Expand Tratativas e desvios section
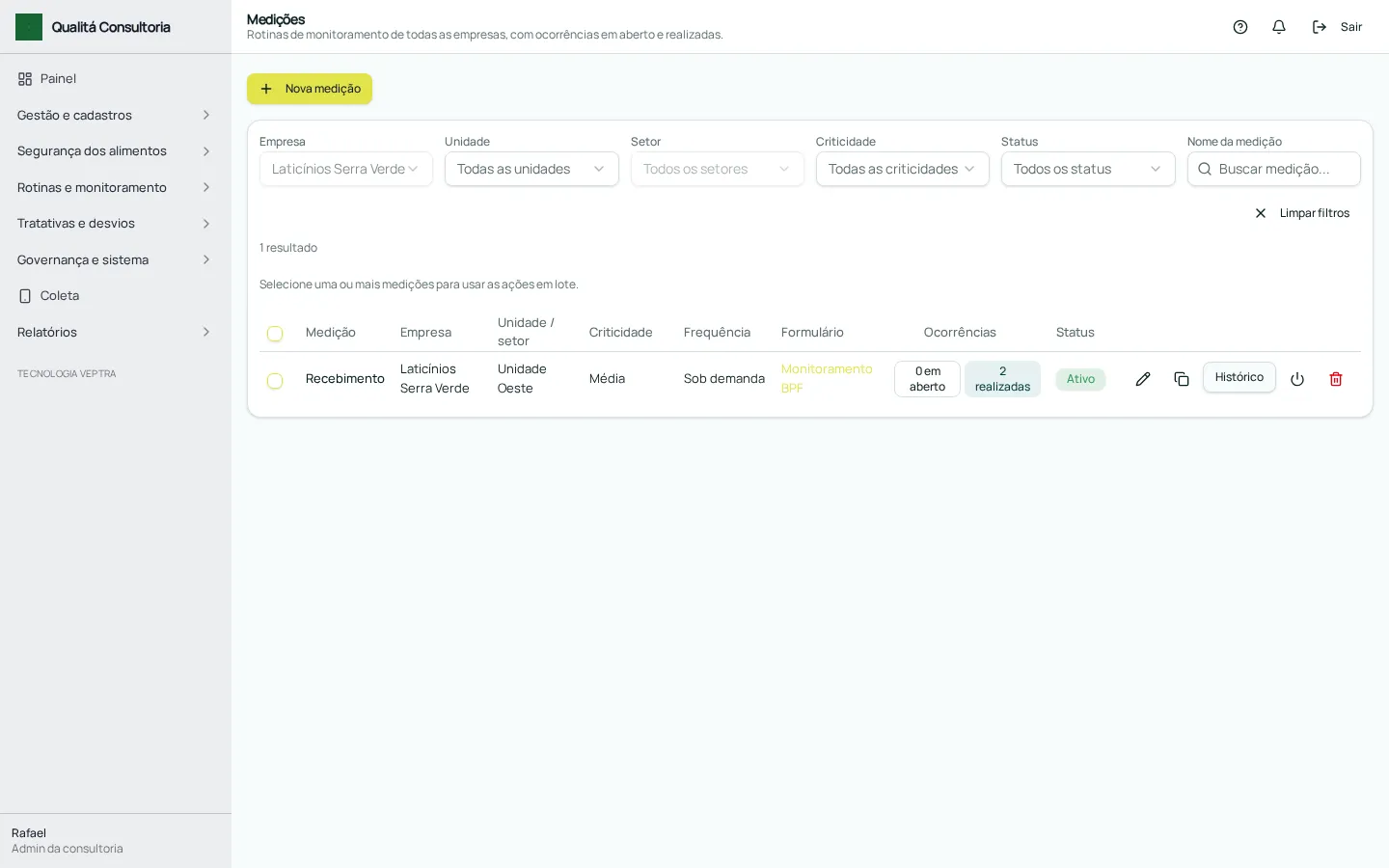Image resolution: width=1389 pixels, height=868 pixels. pos(116,224)
